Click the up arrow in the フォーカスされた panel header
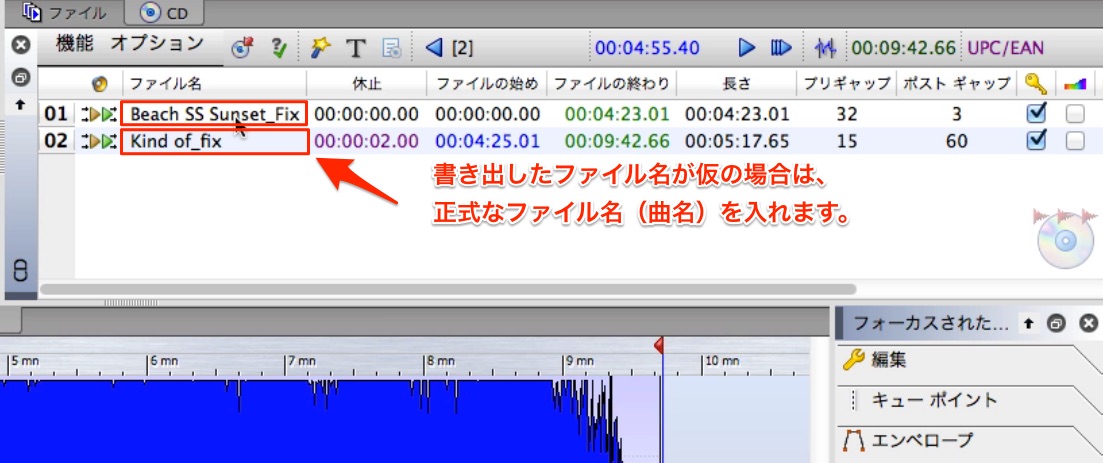This screenshot has width=1103, height=463. click(x=1028, y=323)
